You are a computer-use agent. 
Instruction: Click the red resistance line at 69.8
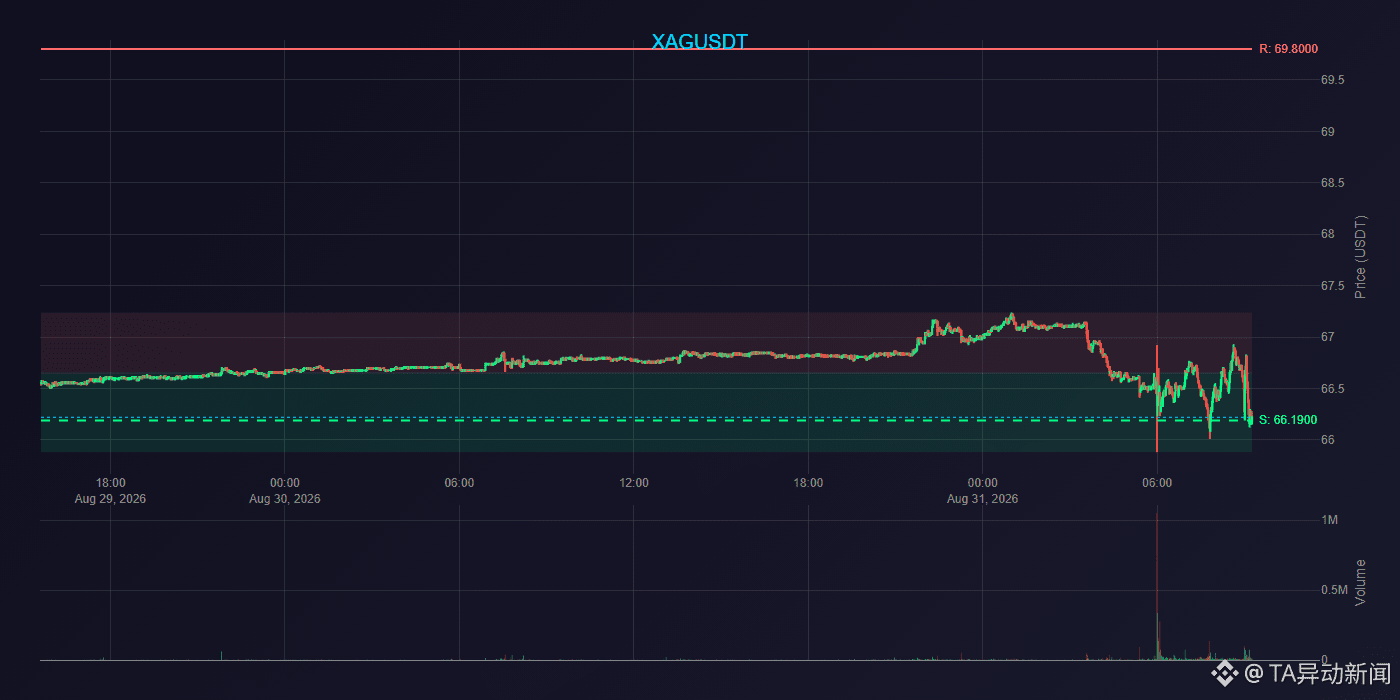645,49
